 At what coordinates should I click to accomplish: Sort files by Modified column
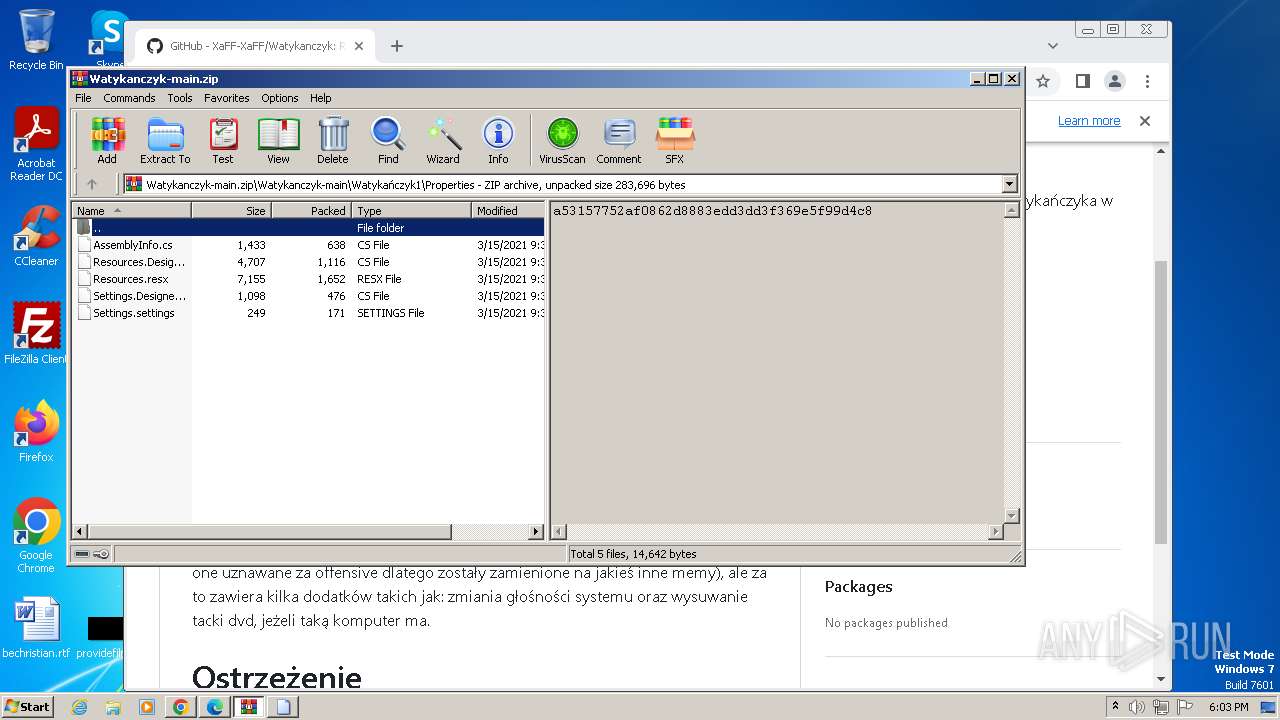508,210
